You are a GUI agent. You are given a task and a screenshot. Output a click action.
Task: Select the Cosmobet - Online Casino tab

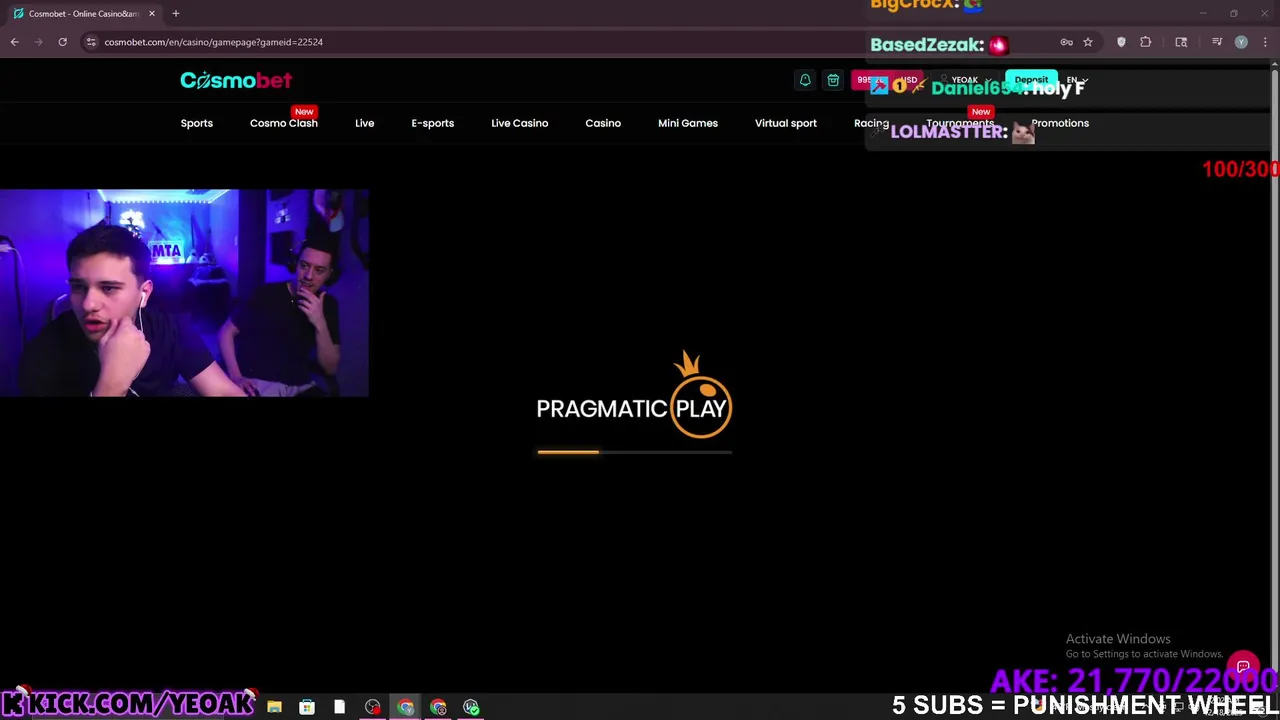(x=84, y=13)
